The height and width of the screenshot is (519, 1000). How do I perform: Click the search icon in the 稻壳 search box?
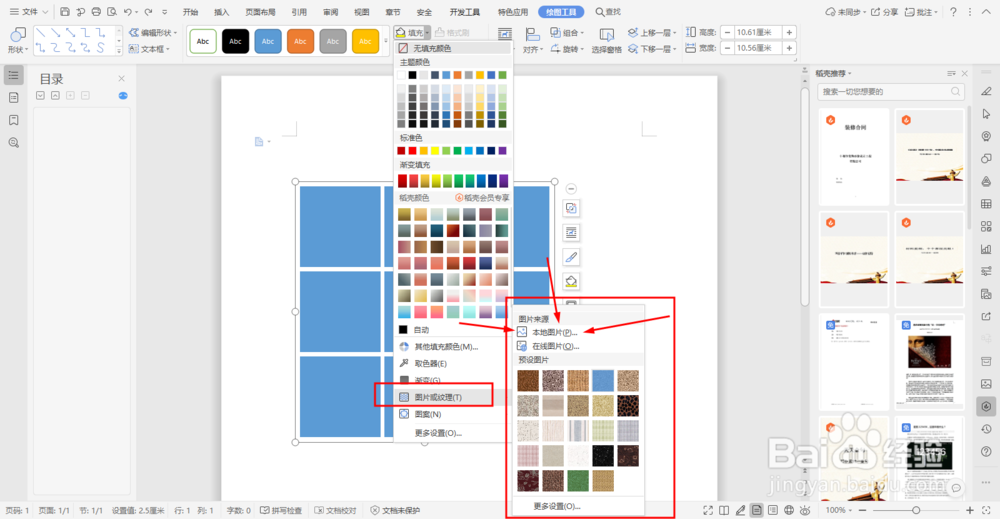[x=955, y=91]
